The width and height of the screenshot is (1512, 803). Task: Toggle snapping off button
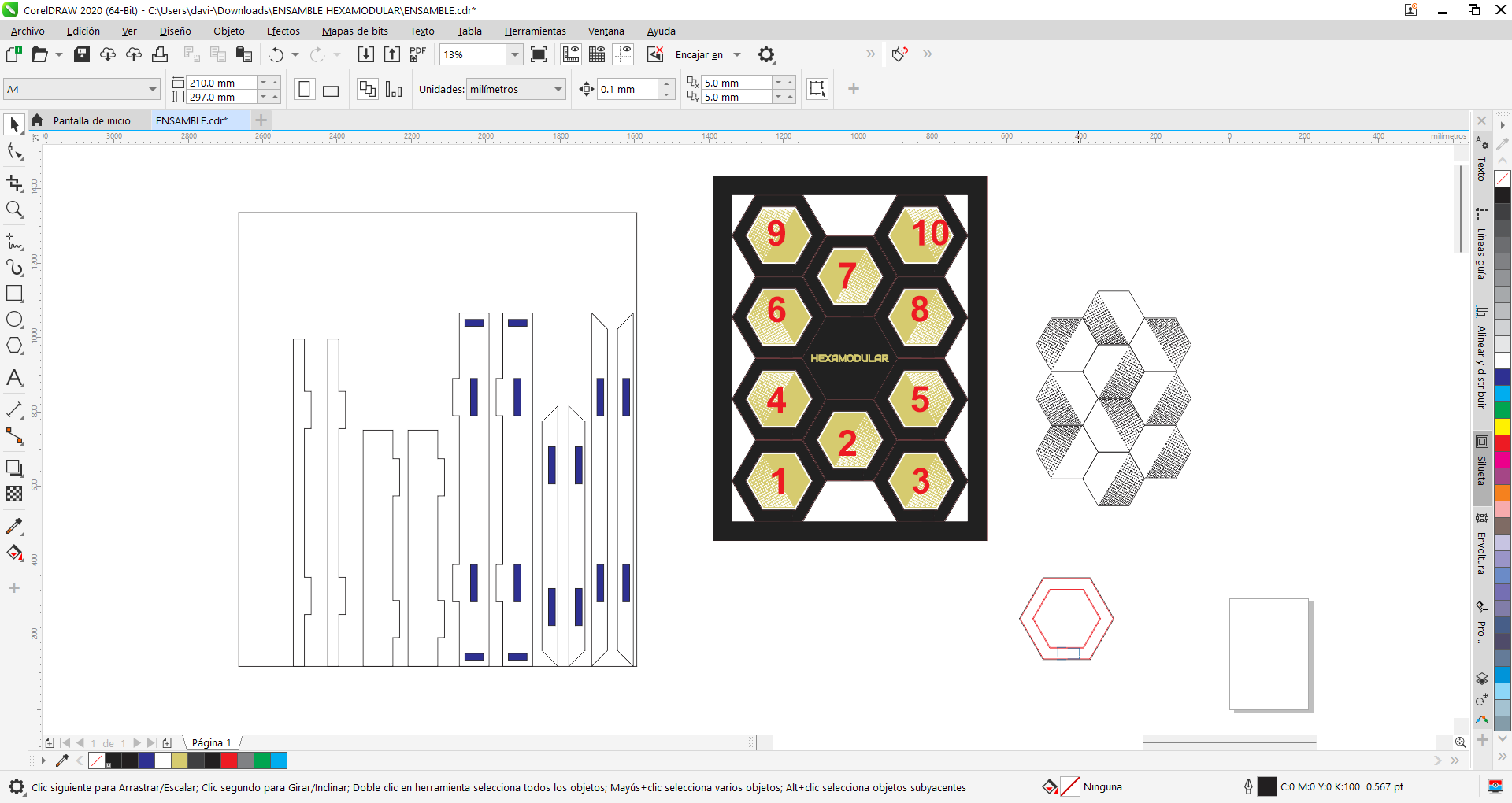click(x=655, y=54)
